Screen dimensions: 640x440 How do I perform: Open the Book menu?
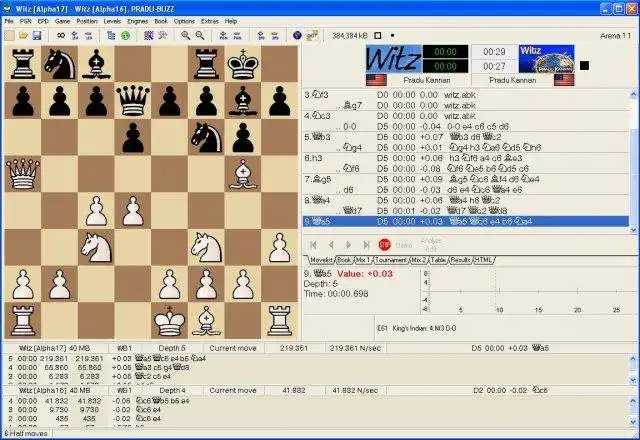coord(161,21)
